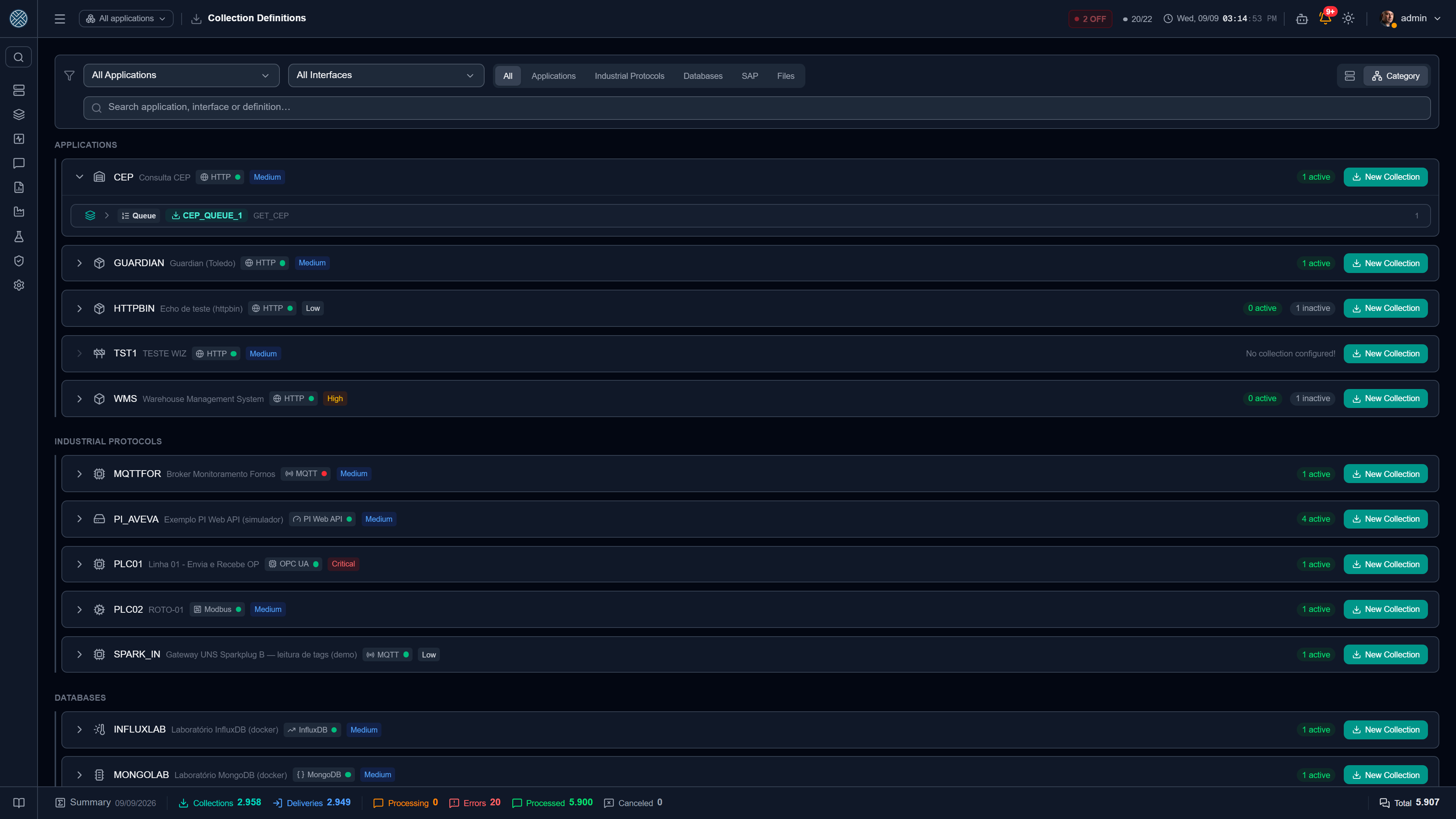Screen dimensions: 1456x819
Task: Click the search definitions input field
Action: point(757,107)
